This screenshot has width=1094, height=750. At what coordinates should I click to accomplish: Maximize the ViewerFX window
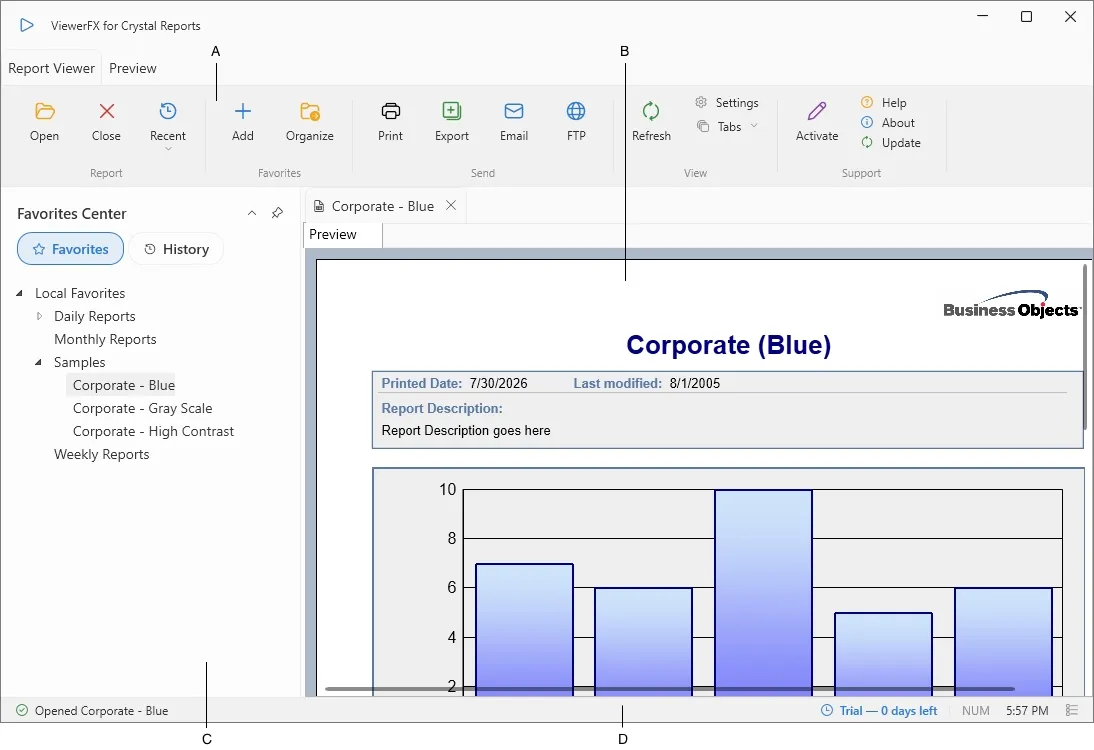1026,16
